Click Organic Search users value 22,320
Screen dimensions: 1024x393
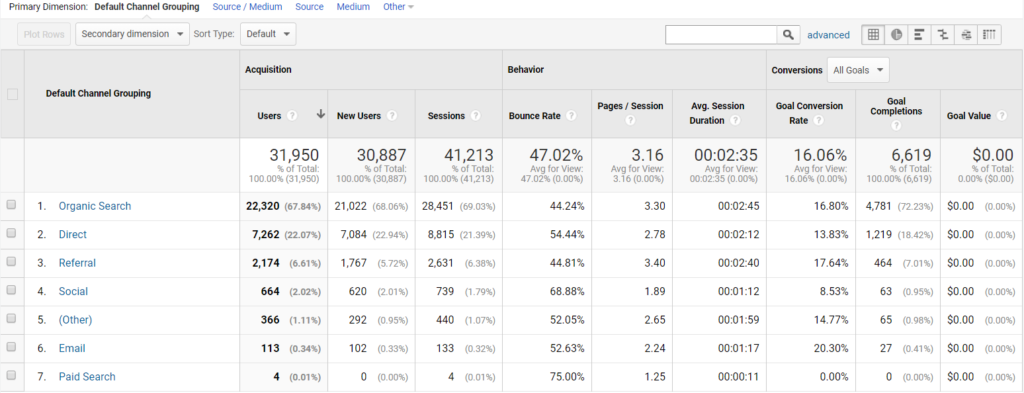tap(263, 206)
